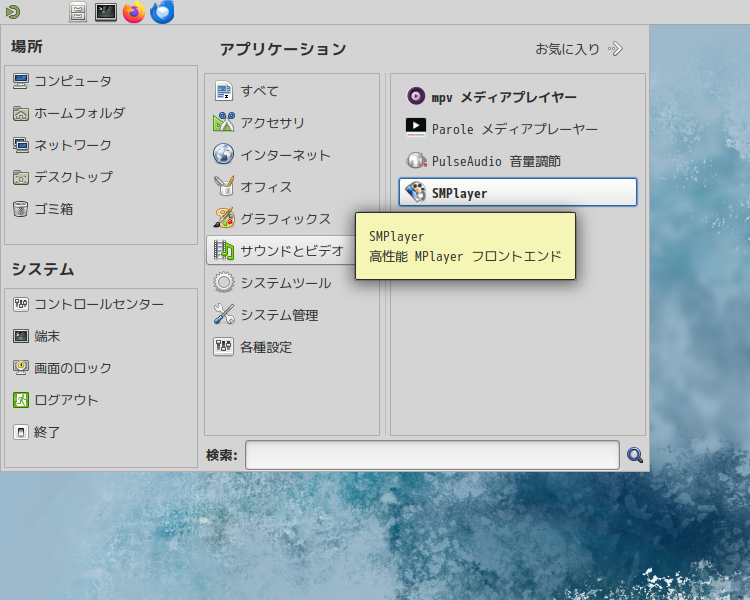Open the オフィス category label
750x600 pixels.
266,187
